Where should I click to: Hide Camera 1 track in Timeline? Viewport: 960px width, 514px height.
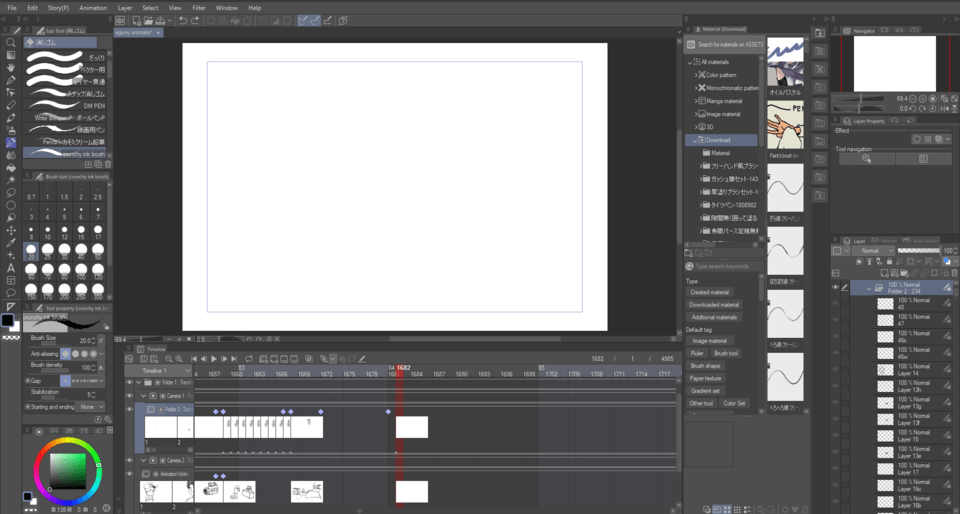click(129, 396)
